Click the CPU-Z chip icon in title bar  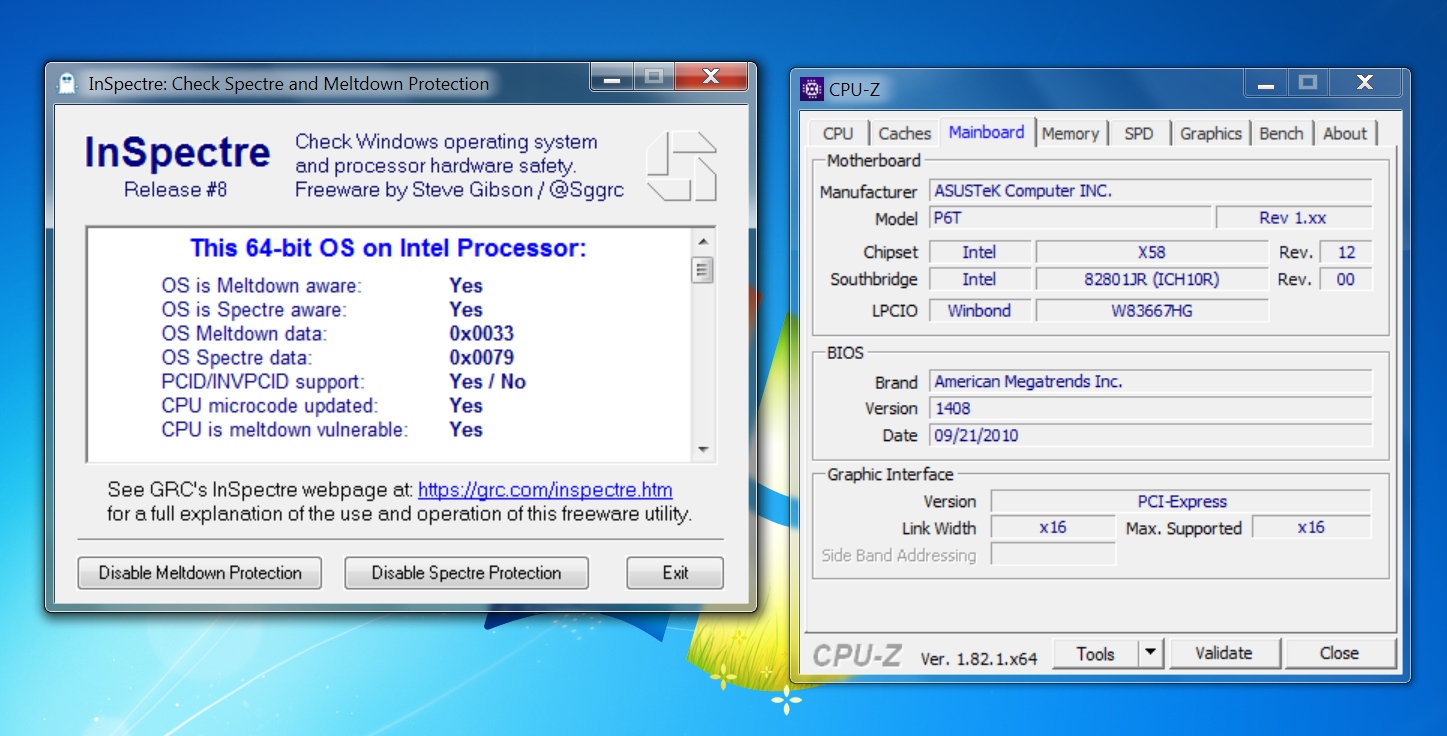click(812, 89)
